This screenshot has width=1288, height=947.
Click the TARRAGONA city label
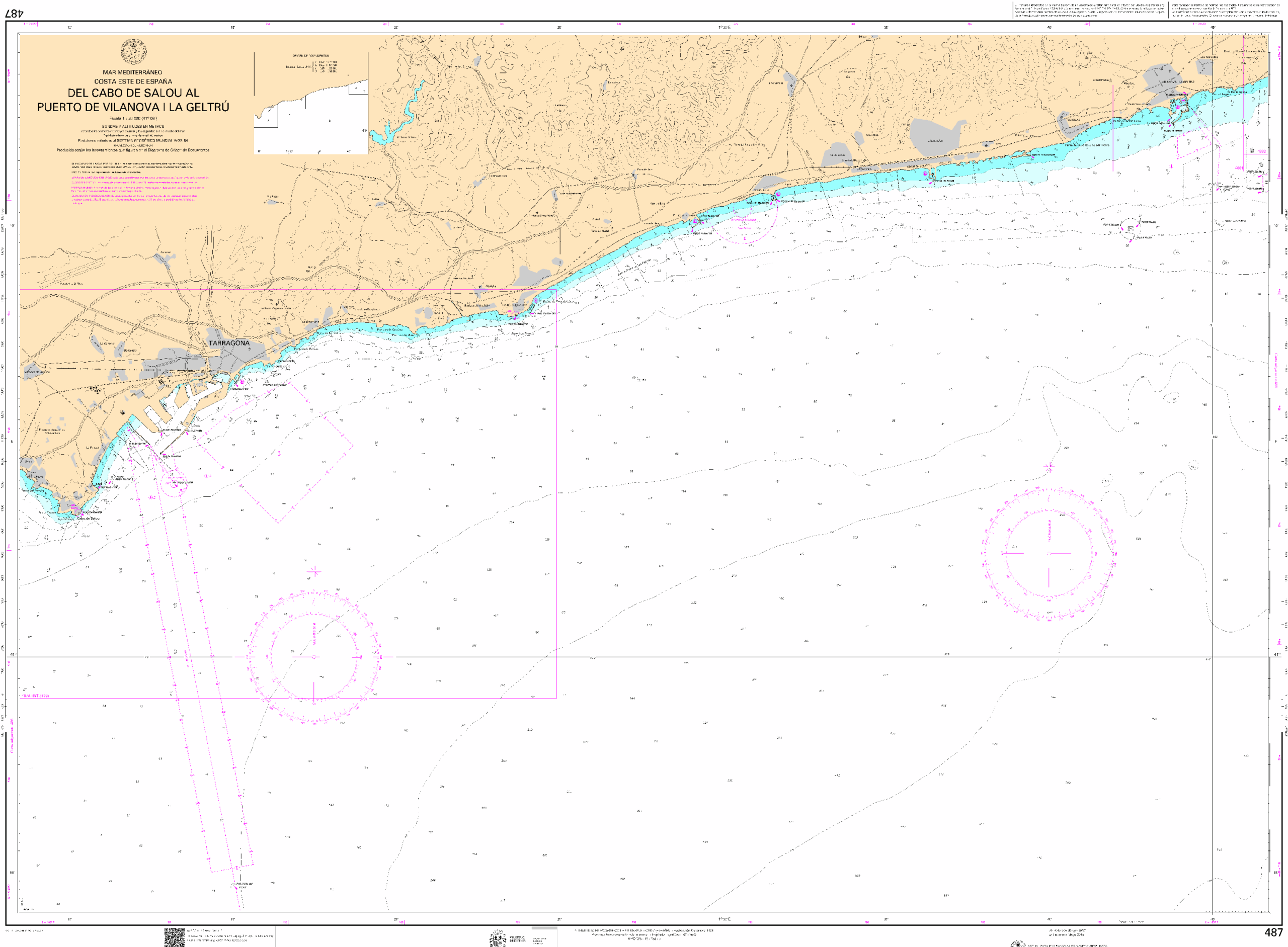coord(229,343)
